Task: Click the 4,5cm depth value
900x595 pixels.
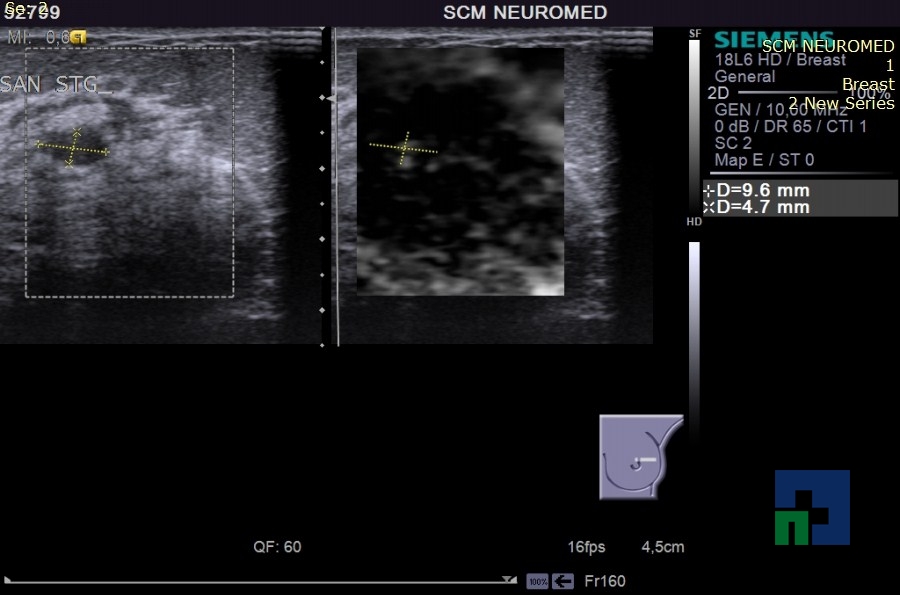Action: click(x=662, y=547)
